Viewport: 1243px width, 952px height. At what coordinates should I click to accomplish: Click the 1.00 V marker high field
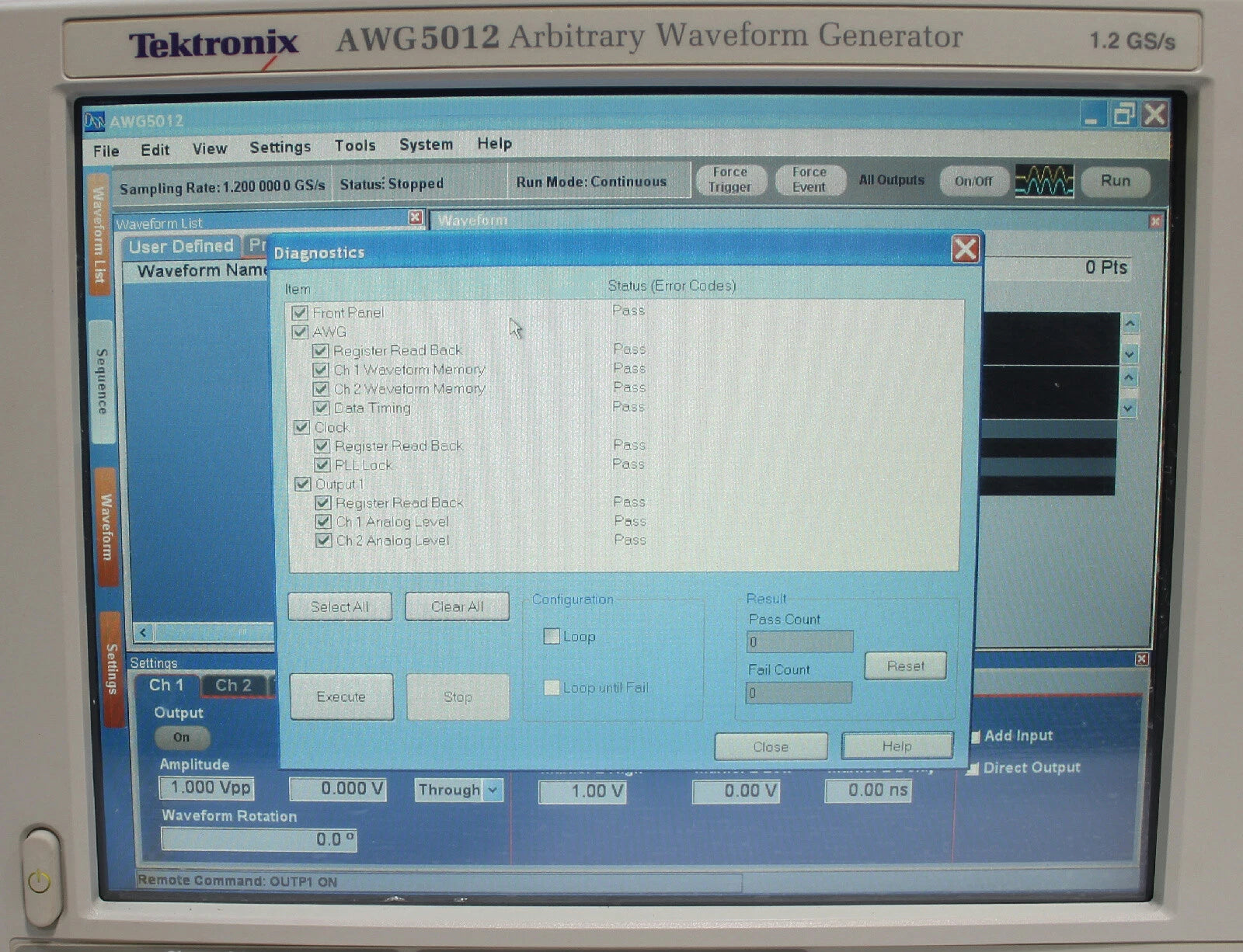[582, 791]
